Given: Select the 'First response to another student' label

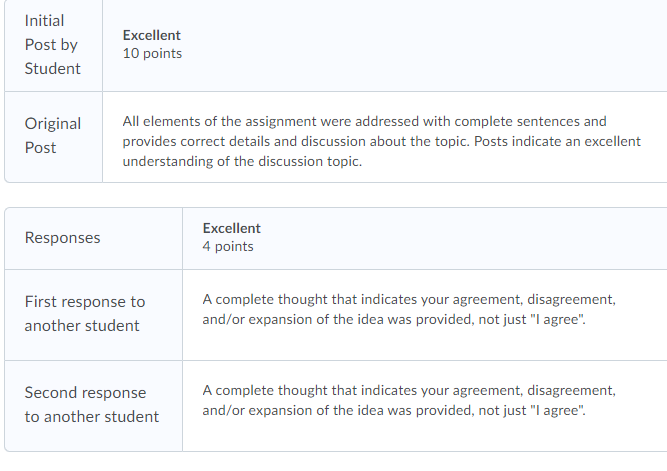Looking at the screenshot, I should point(85,314).
